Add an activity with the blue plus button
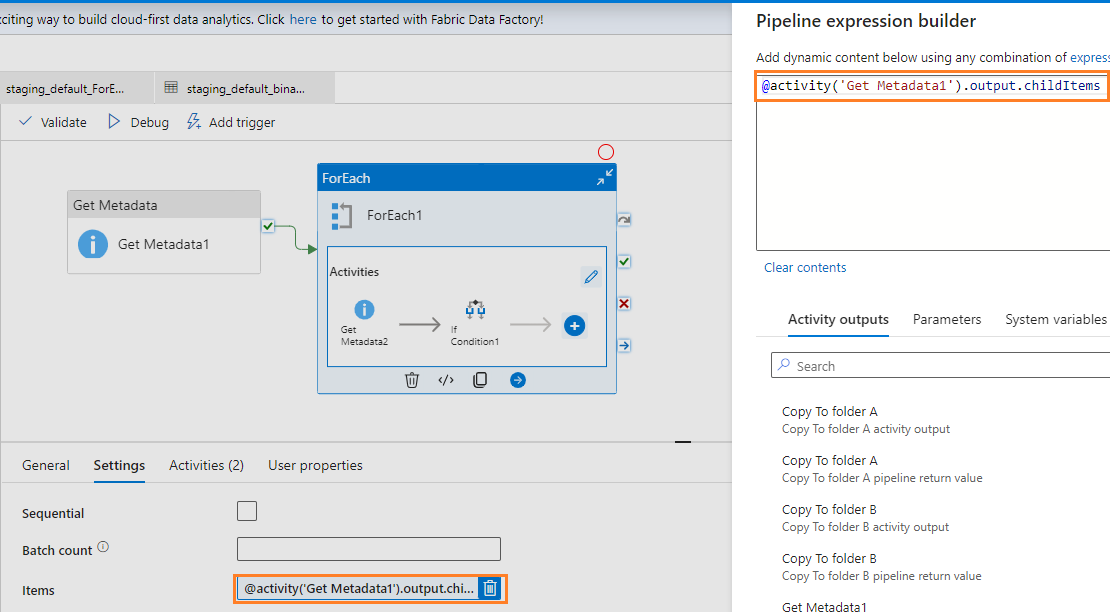Image resolution: width=1110 pixels, height=612 pixels. click(x=575, y=325)
